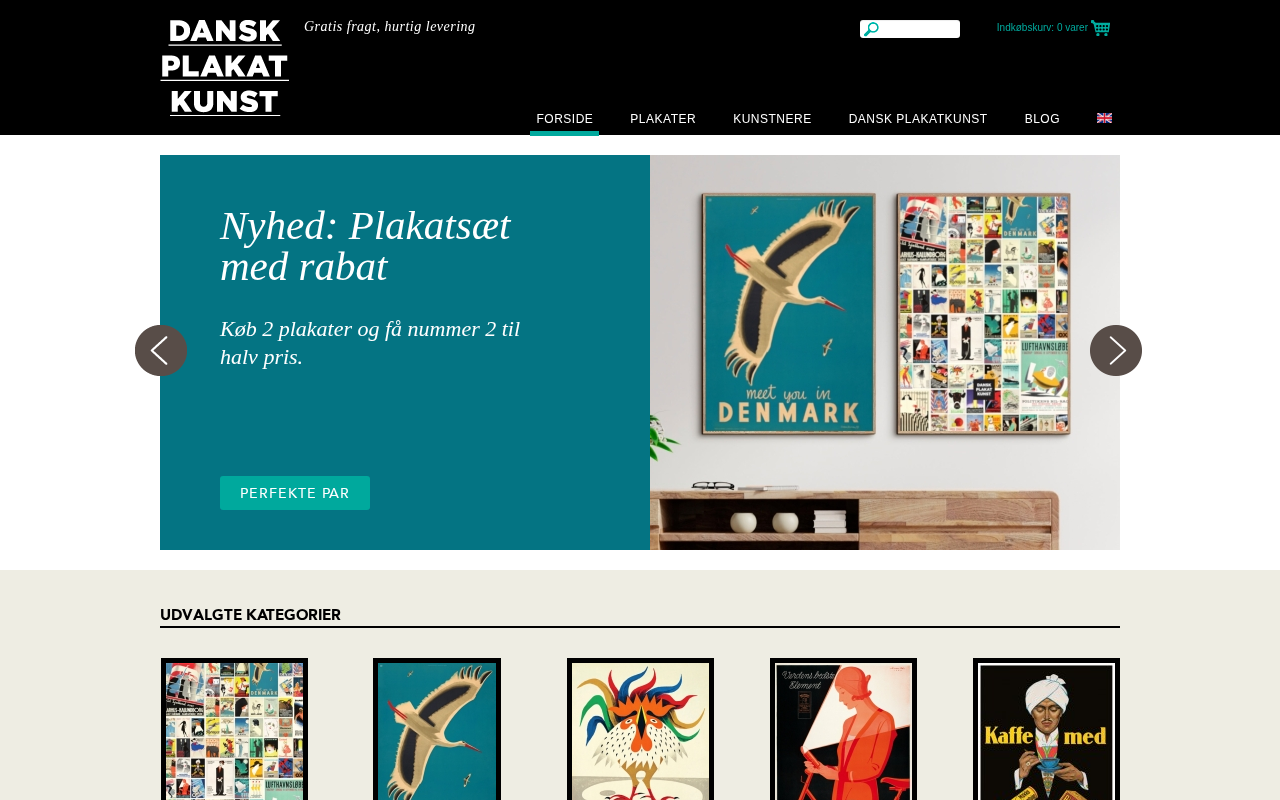Go to the KUNSTNERE page
Screen dimensions: 1280x800
[x=772, y=119]
